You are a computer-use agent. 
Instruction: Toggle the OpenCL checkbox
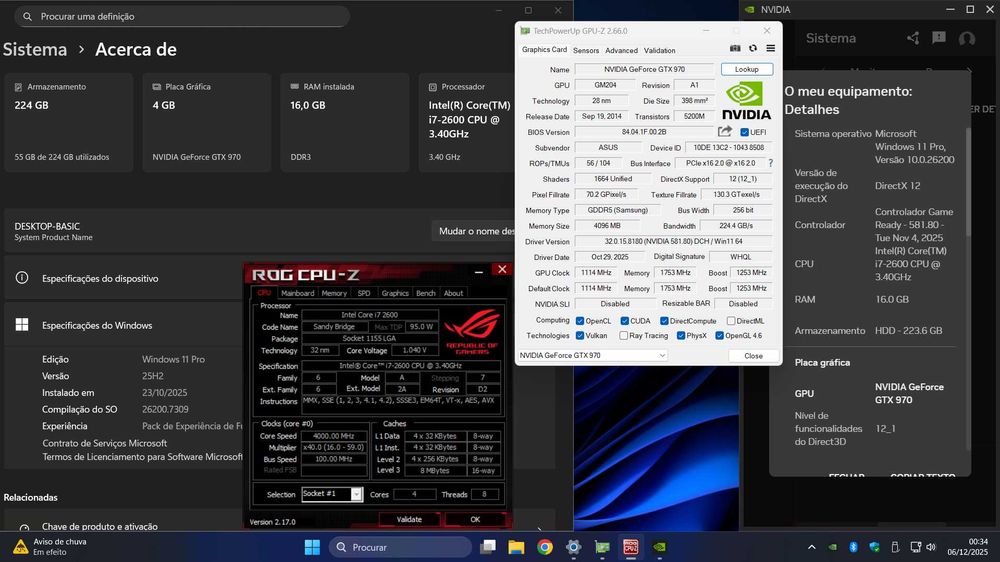[x=580, y=321]
